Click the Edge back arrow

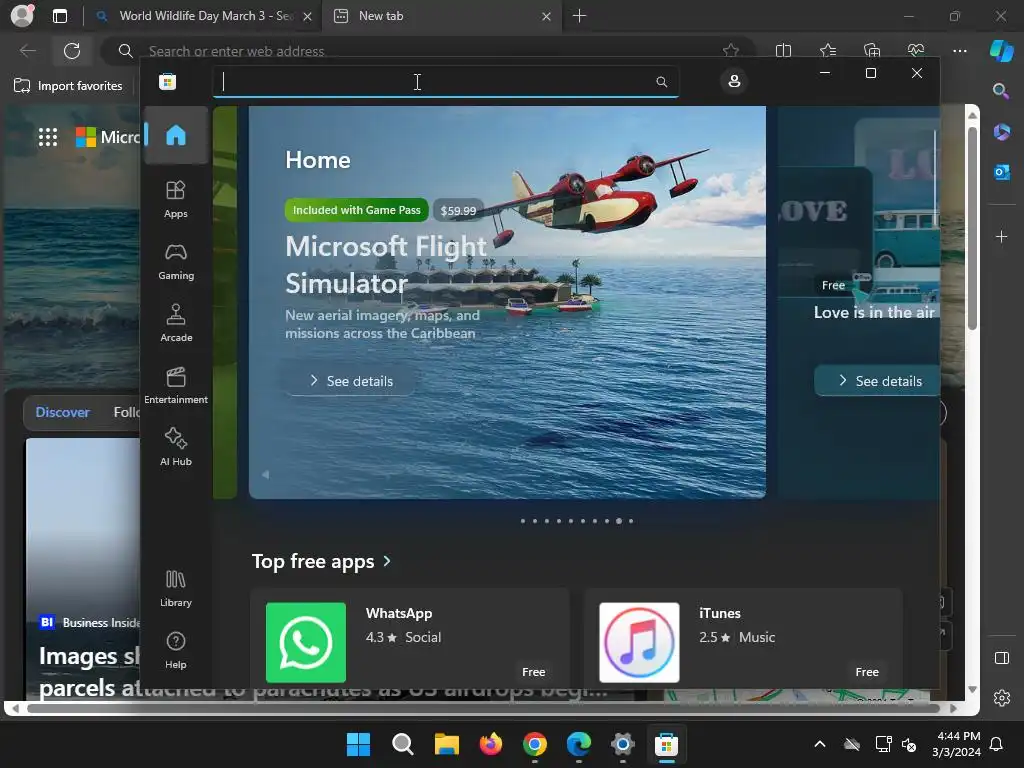pos(27,50)
